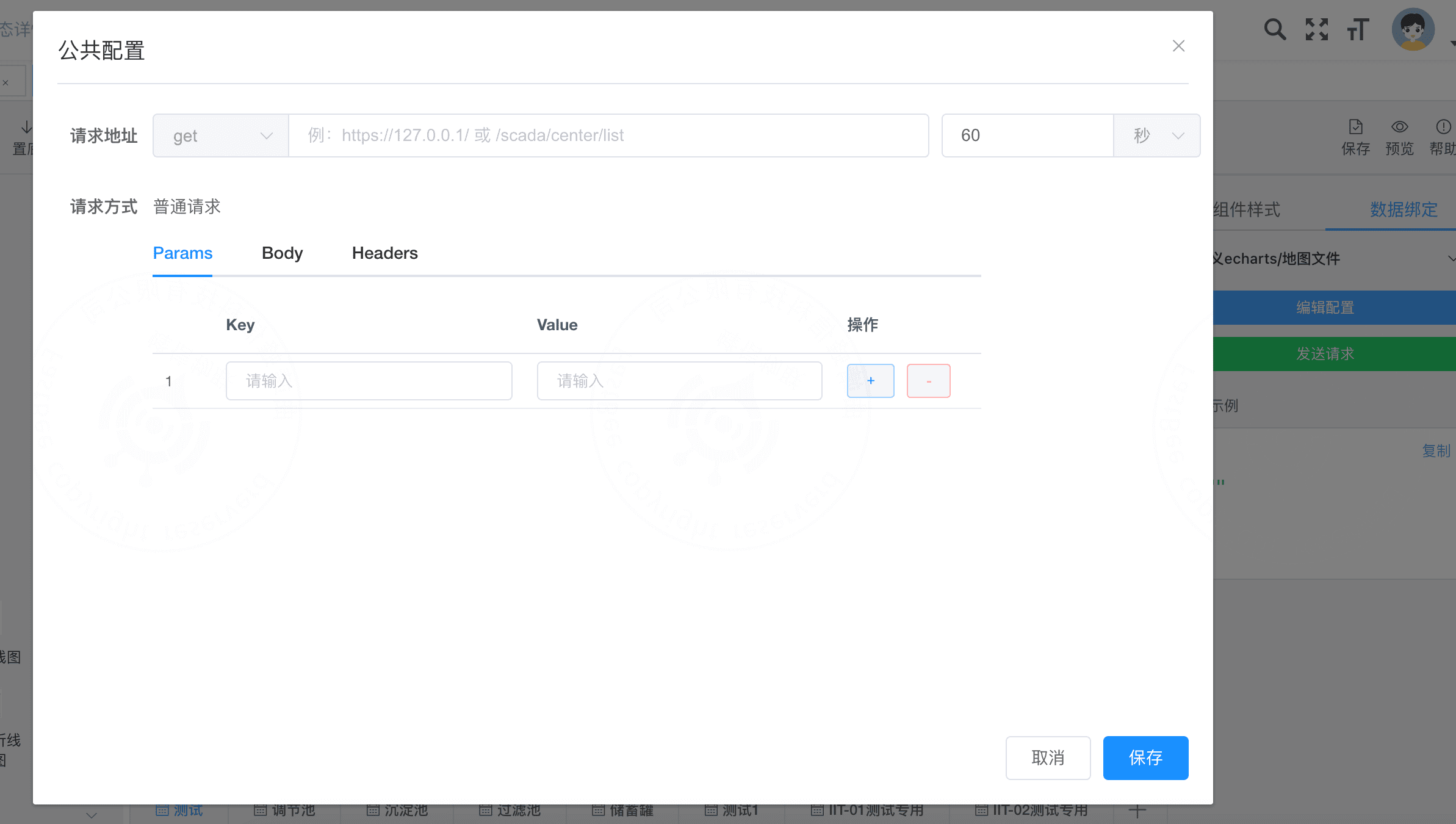Image resolution: width=1456 pixels, height=824 pixels.
Task: Open the user avatar menu
Action: pyautogui.click(x=1413, y=29)
